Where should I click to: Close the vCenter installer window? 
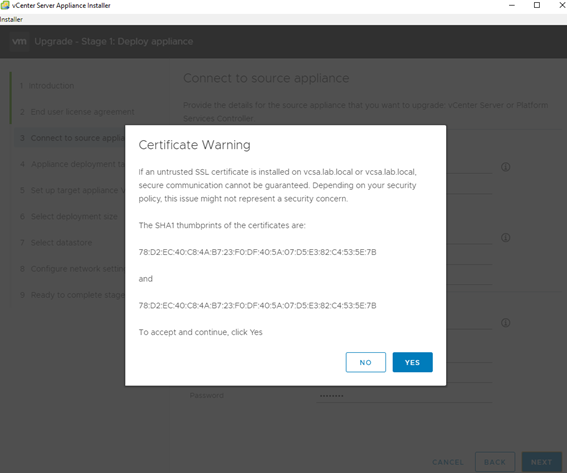(x=562, y=5)
